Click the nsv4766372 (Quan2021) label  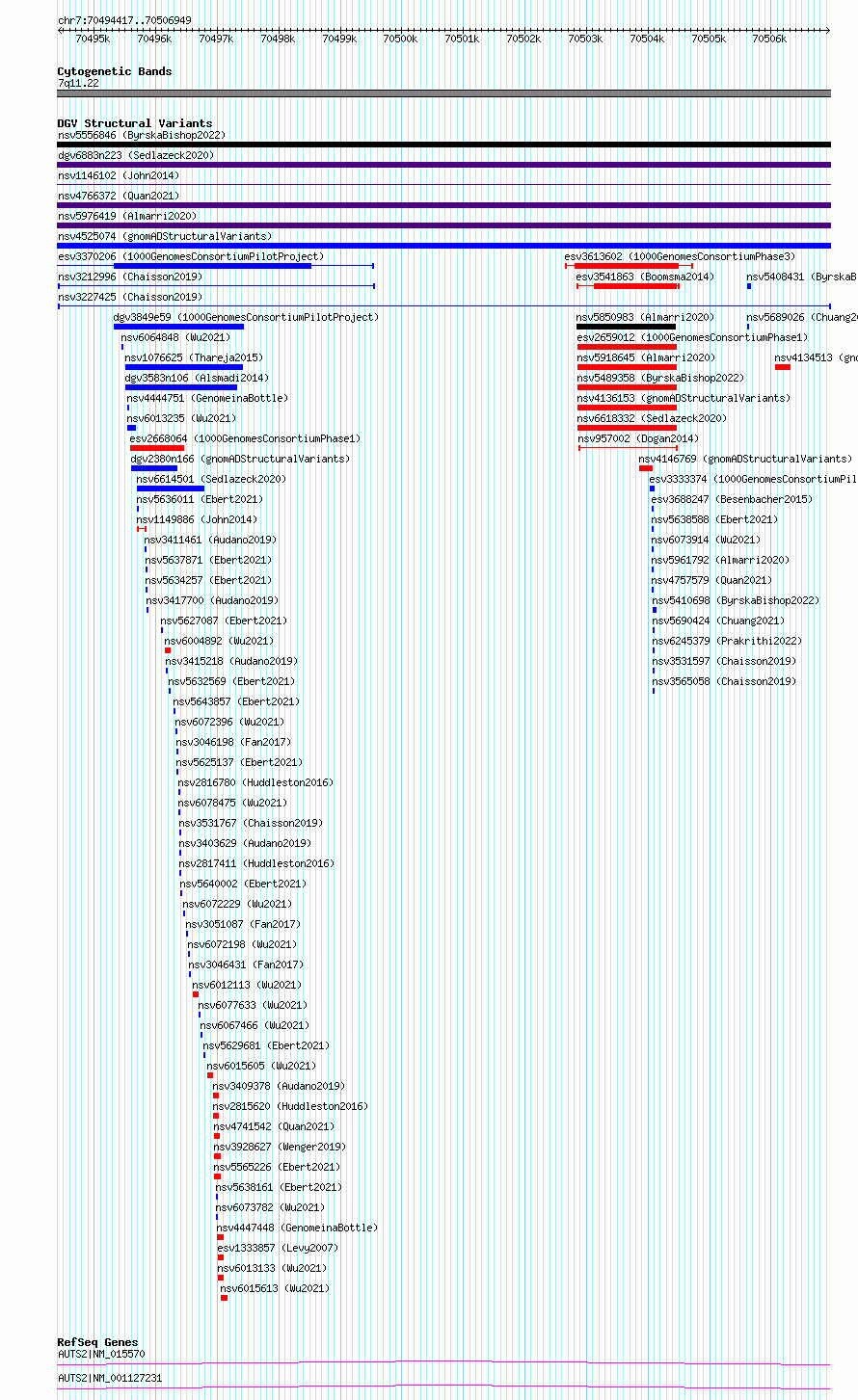pos(118,196)
